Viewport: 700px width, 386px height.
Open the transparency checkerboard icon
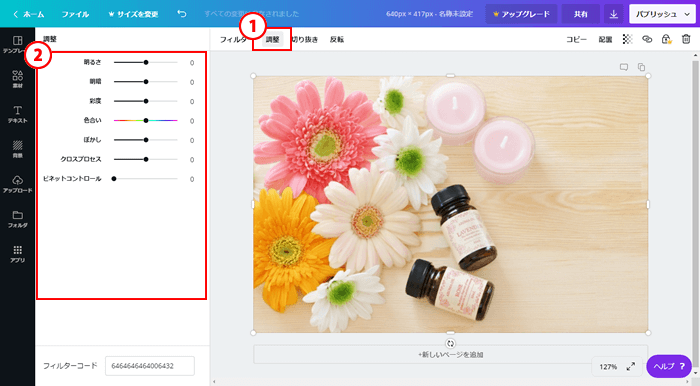pos(627,39)
